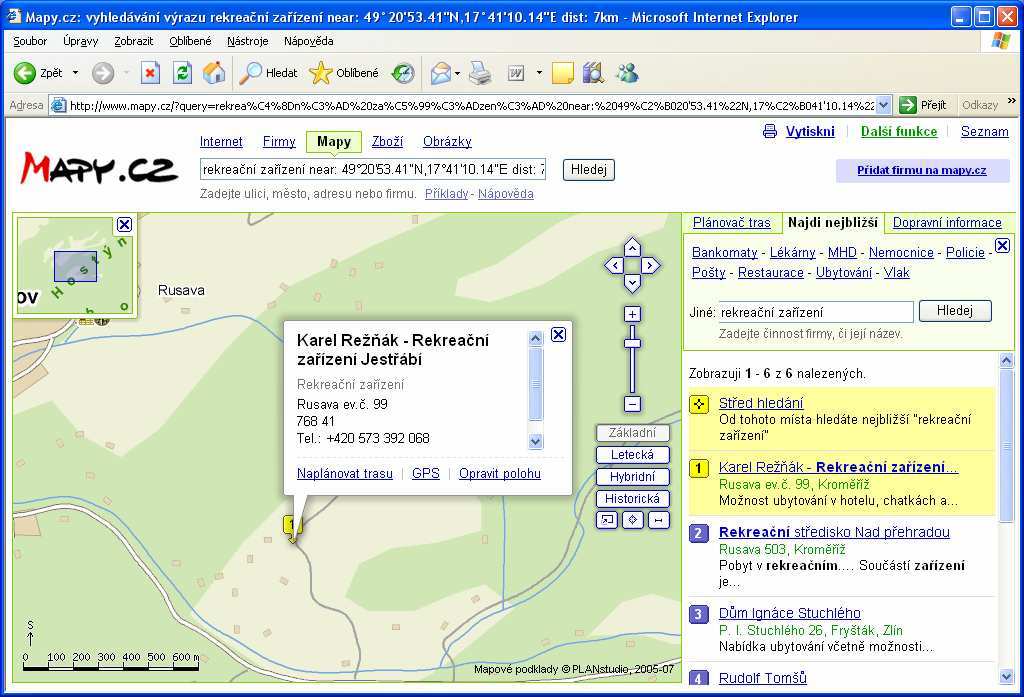Pan the map left with the arrow
Screen dimensions: 1024x697
(x=614, y=266)
